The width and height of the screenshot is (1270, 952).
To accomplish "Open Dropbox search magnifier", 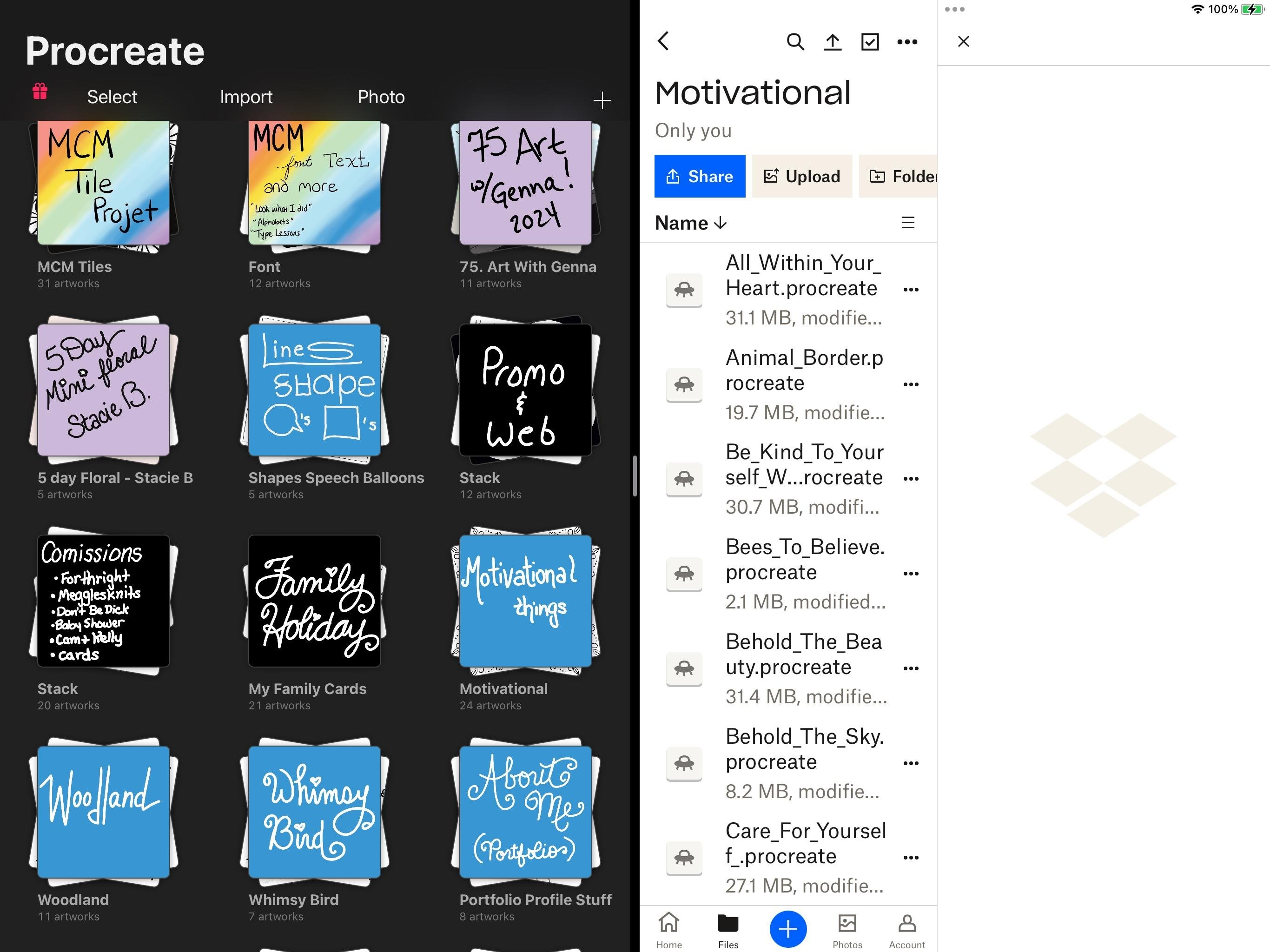I will [794, 41].
